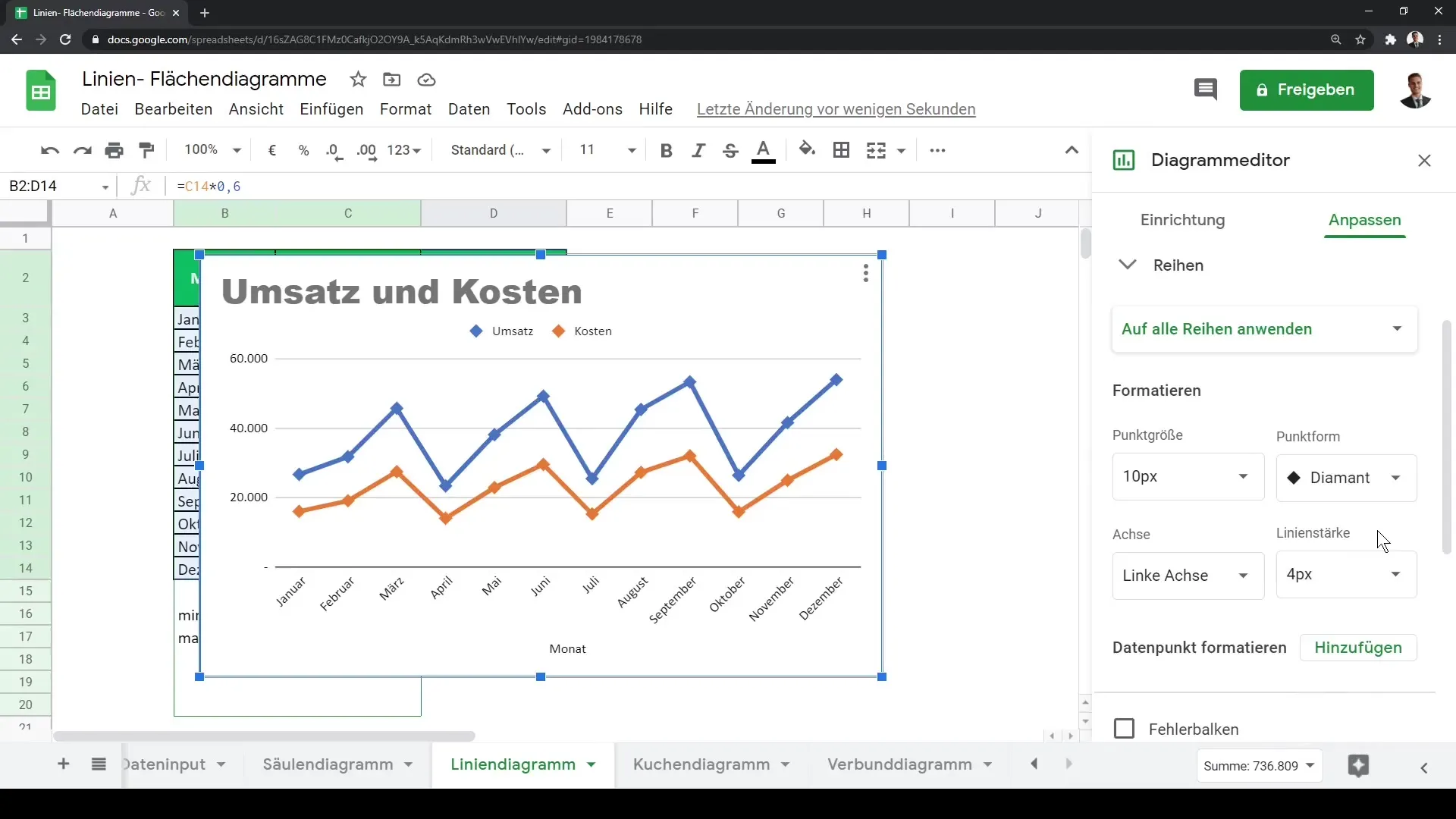Click the Liniendiagramm sheet tab
1456x819 pixels.
tap(513, 764)
